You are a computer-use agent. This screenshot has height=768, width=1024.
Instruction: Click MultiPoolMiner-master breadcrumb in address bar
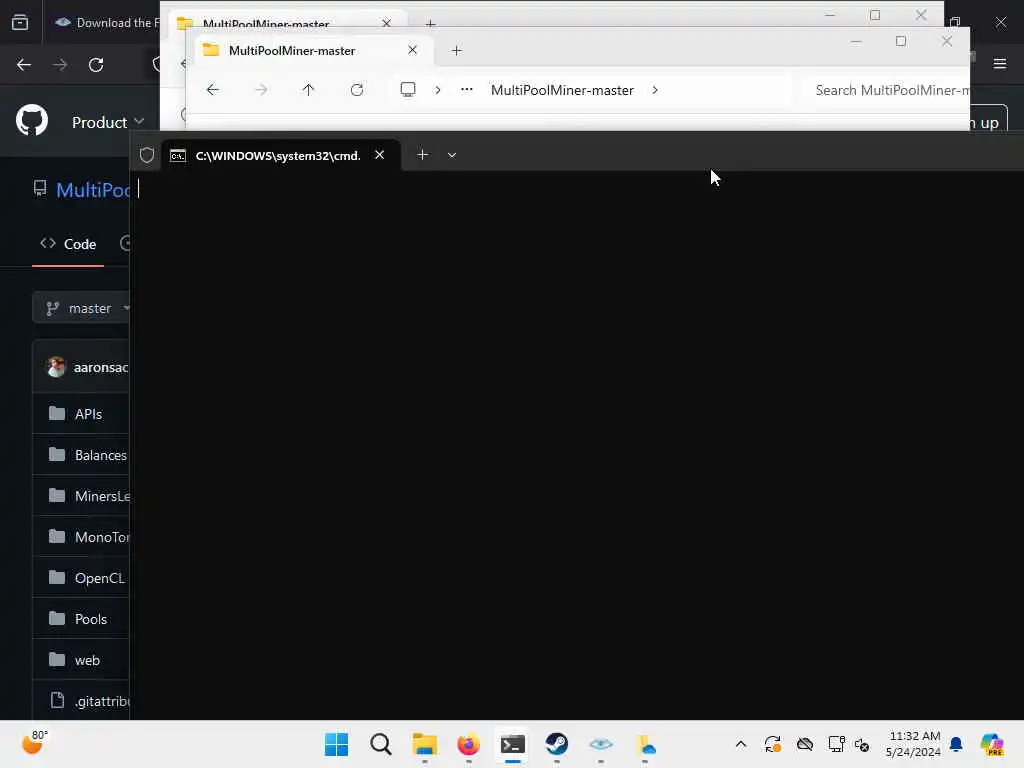click(562, 90)
